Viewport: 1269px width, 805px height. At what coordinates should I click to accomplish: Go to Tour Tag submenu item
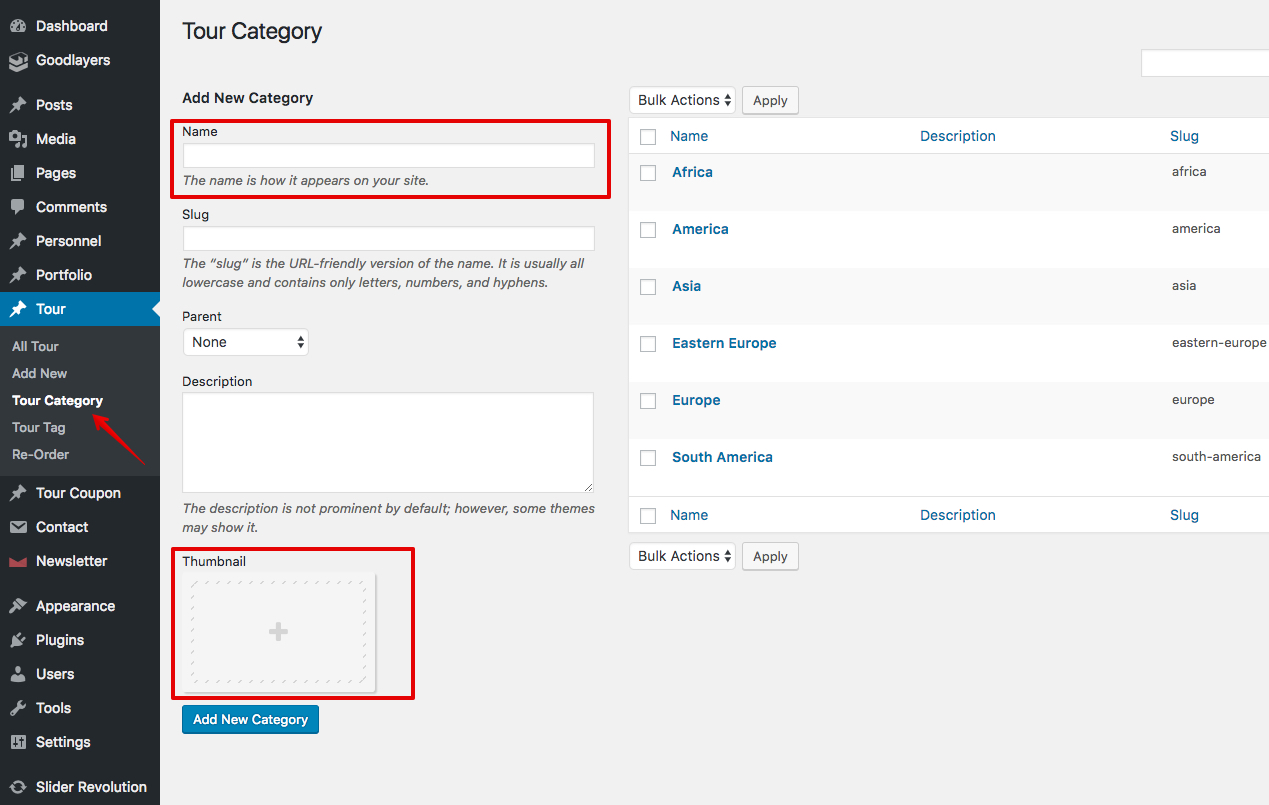point(39,427)
